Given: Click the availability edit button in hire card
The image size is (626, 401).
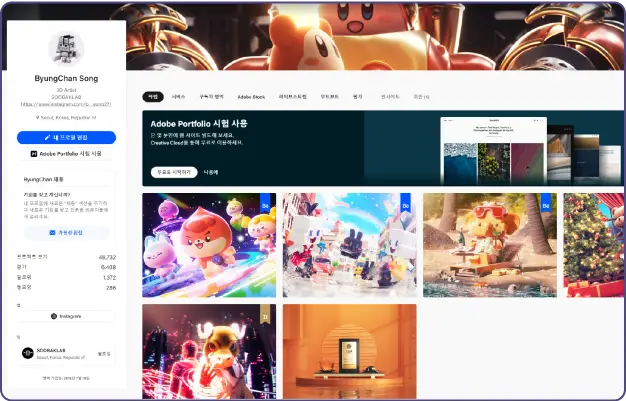Looking at the screenshot, I should pyautogui.click(x=66, y=232).
